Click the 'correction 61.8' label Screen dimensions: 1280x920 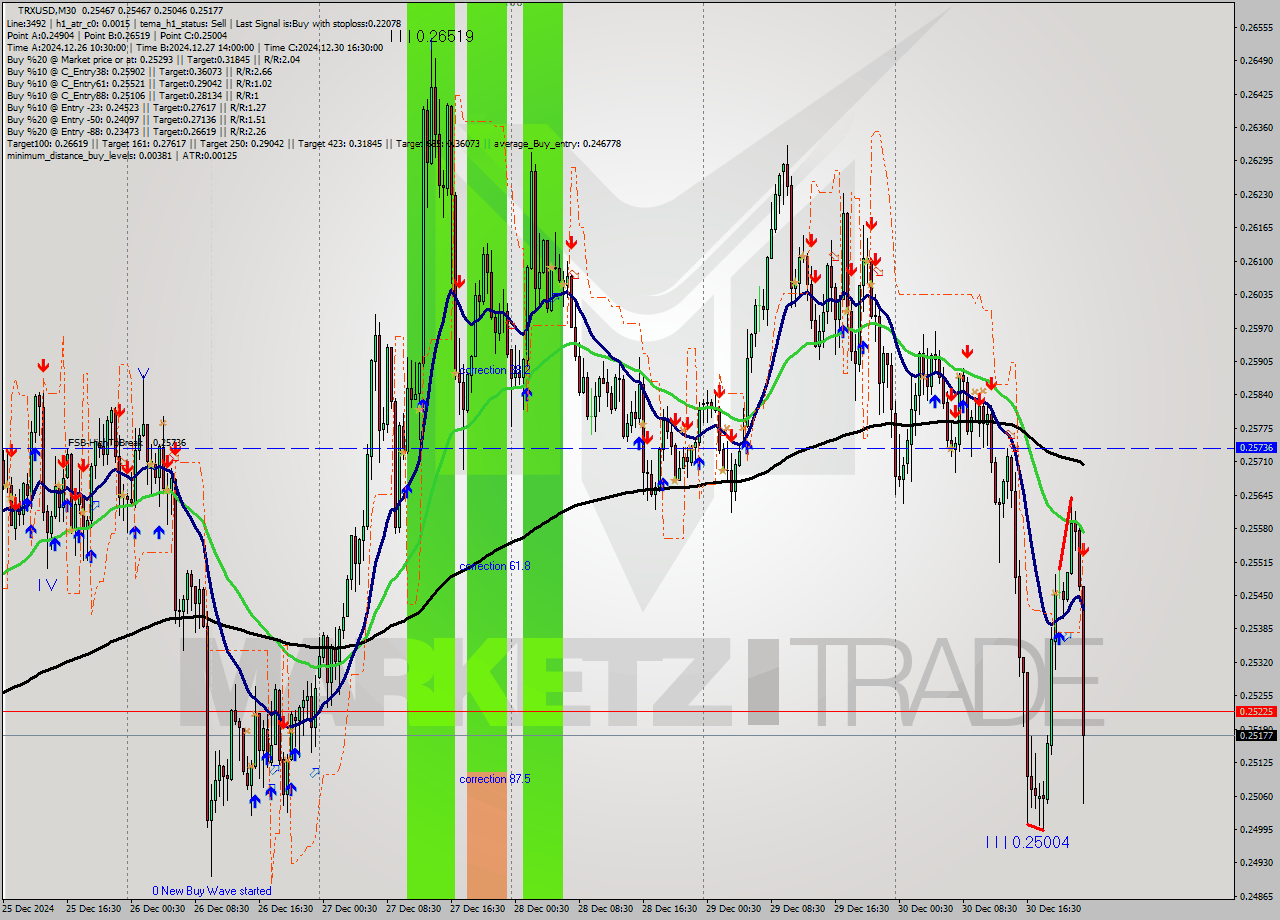494,566
